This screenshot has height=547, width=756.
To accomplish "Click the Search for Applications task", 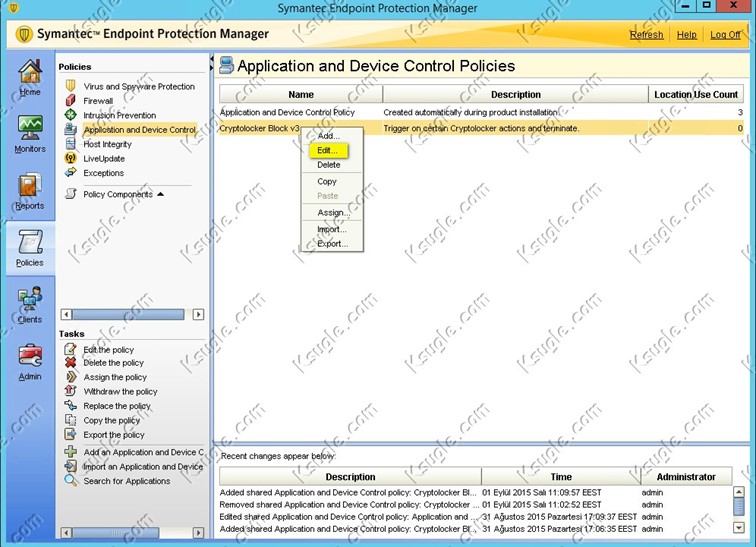I will click(x=126, y=481).
